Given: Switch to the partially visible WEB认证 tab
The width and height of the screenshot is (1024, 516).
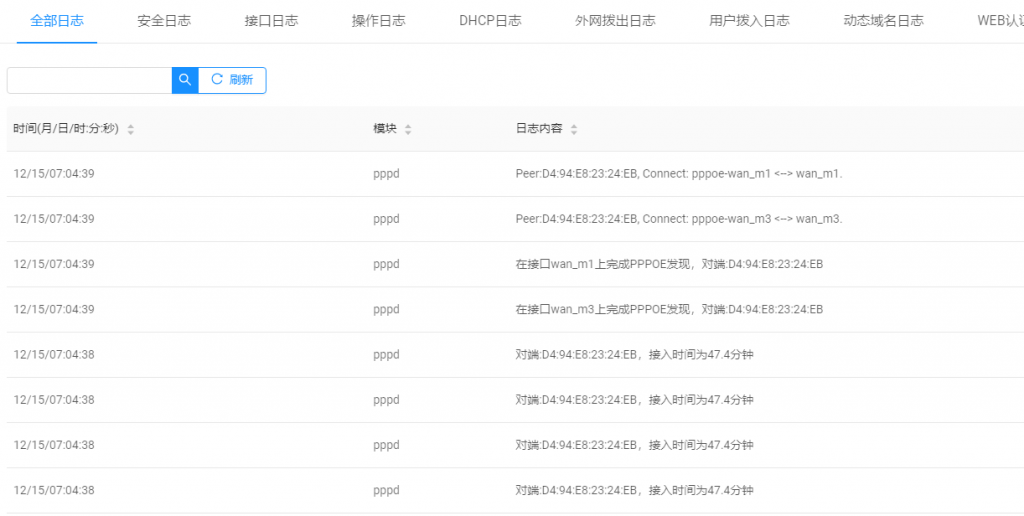Looking at the screenshot, I should (1000, 20).
